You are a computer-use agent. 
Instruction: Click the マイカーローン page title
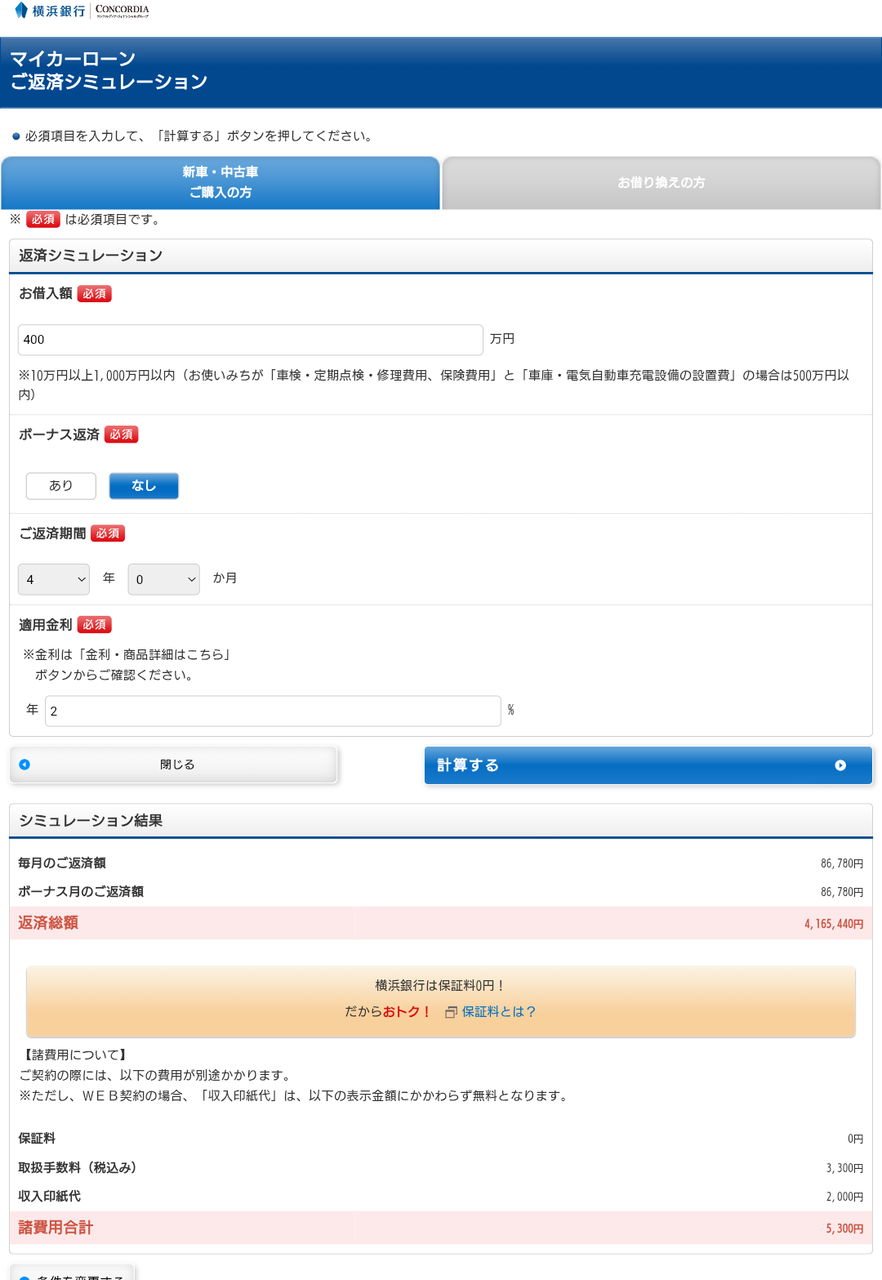(x=73, y=59)
